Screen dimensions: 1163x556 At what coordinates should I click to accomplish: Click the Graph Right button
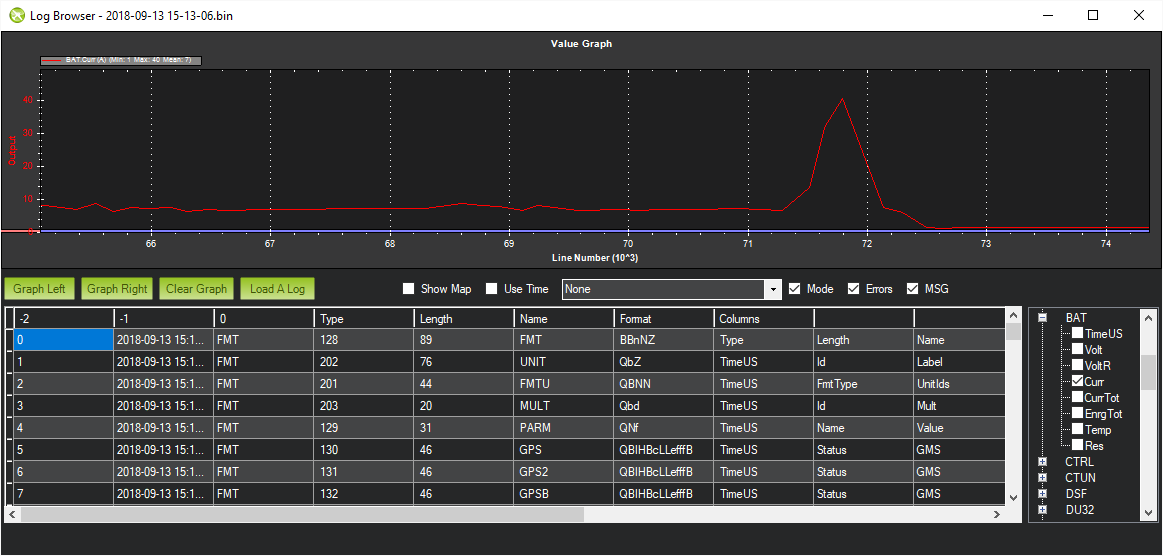(x=117, y=289)
